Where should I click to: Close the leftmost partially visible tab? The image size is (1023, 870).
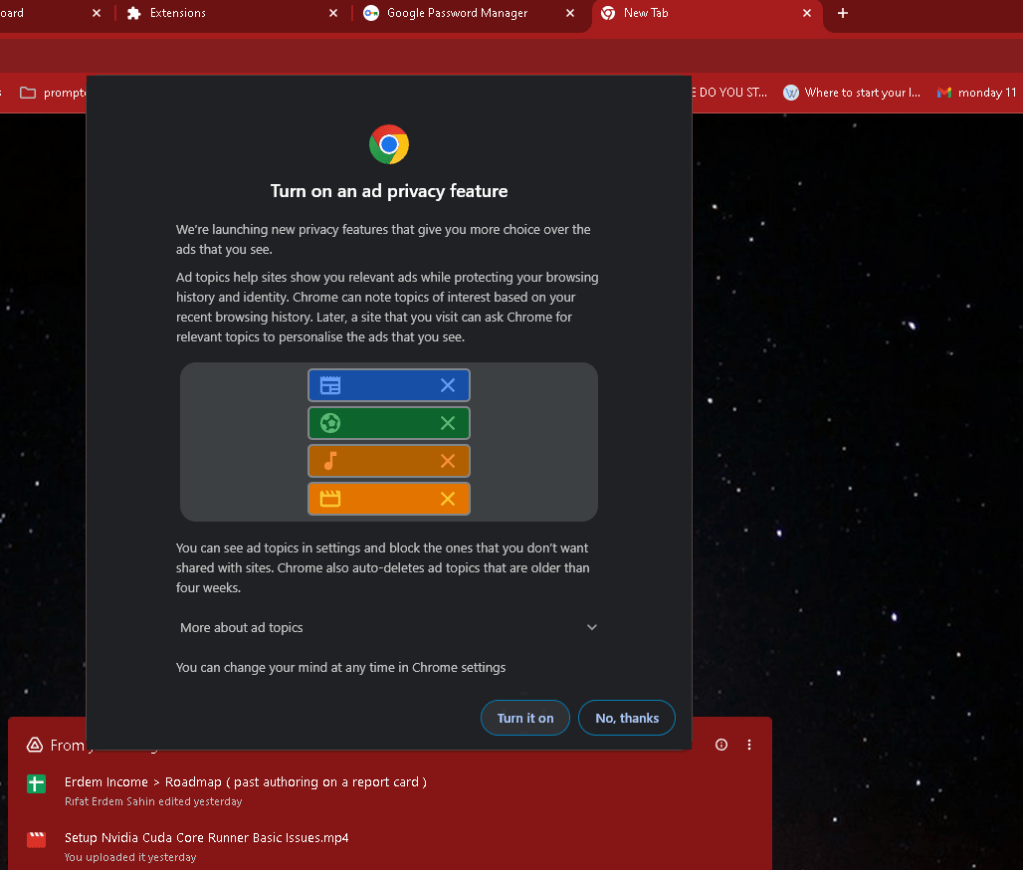(97, 13)
